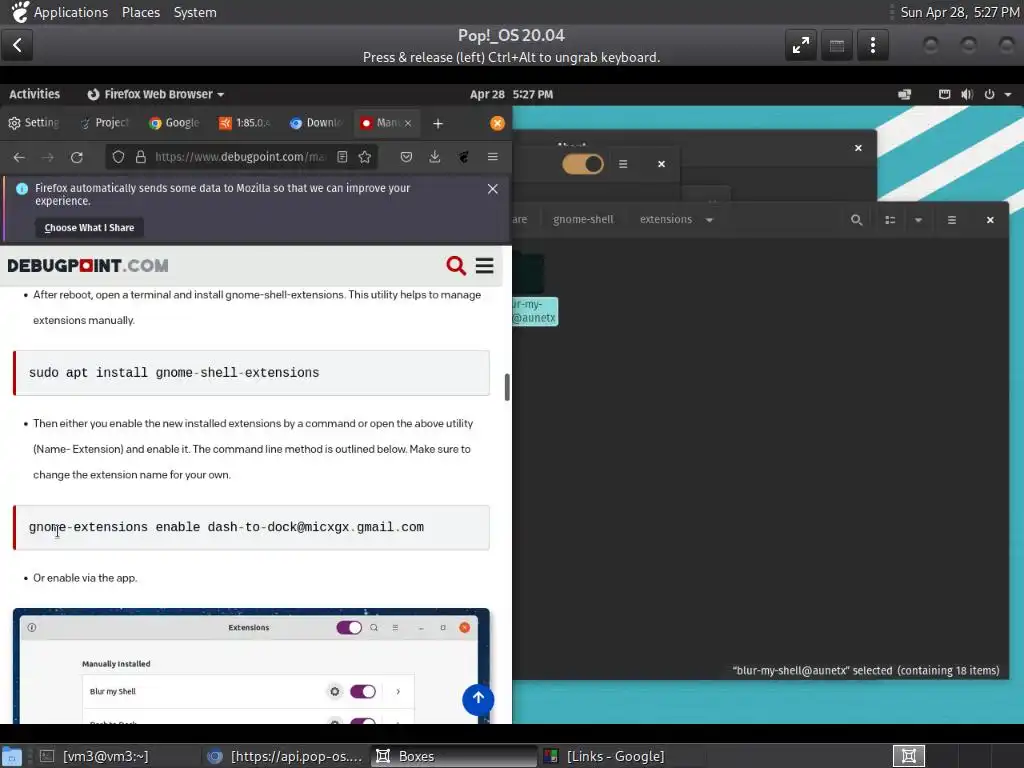Close the active Manual tab

(408, 123)
